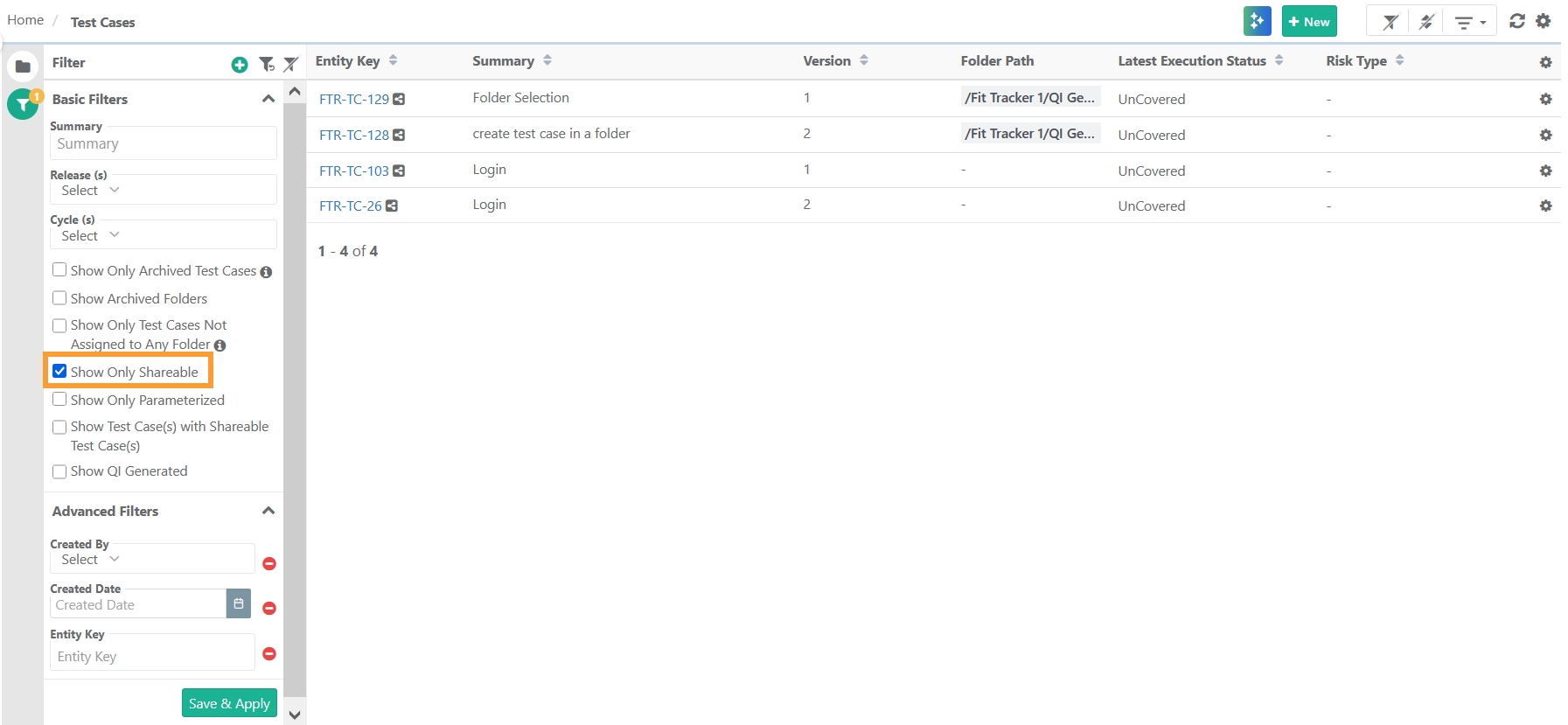Refresh the test cases list

tap(1517, 21)
